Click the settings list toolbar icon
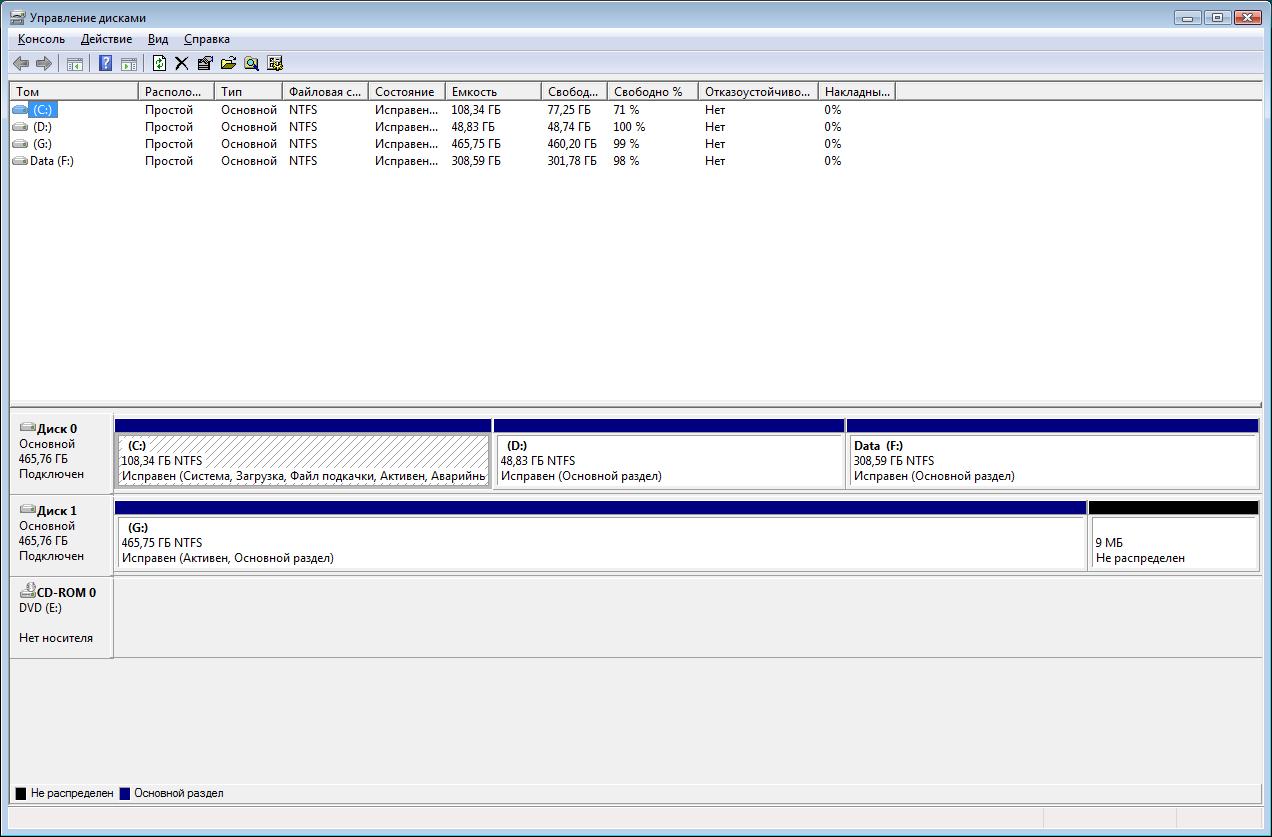The height and width of the screenshot is (837, 1272). coord(275,64)
